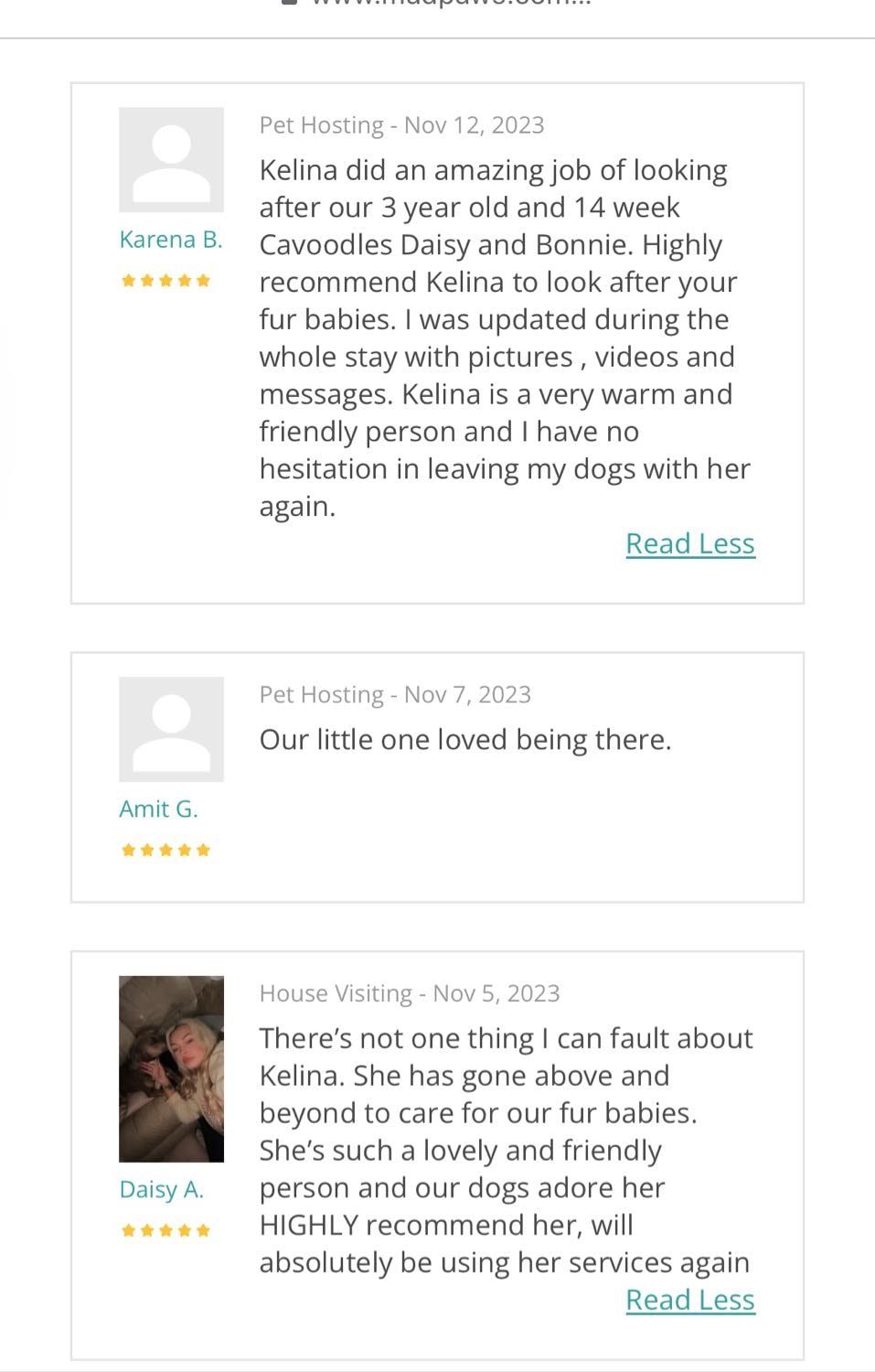Collapse Karena's review with Read Less

[690, 543]
